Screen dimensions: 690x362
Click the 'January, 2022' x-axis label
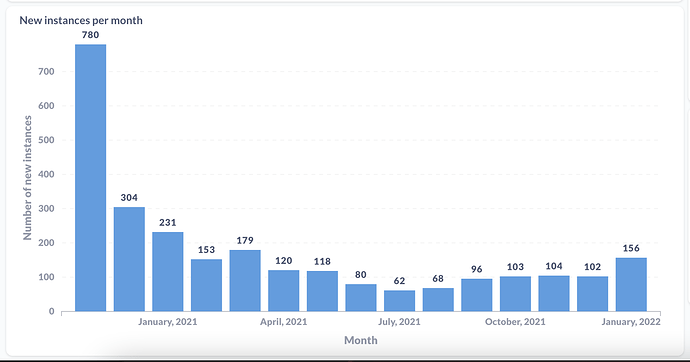(x=631, y=322)
